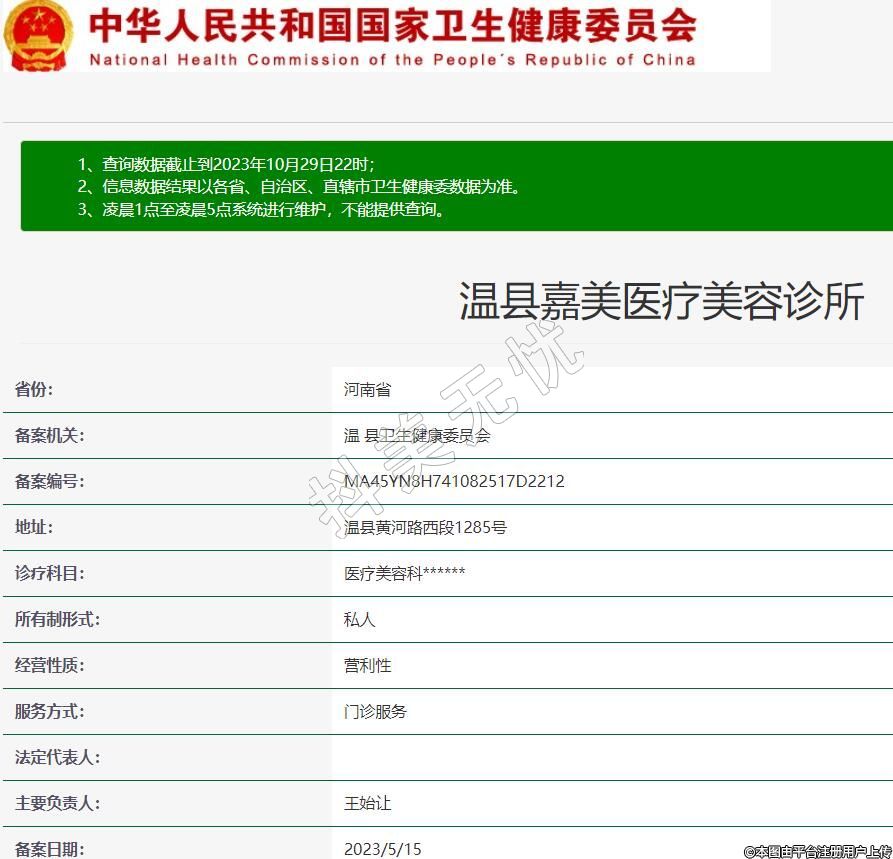Click the clinic name heading 温县嘉美医疗美容诊所
Screen dimensions: 893x859
click(661, 301)
